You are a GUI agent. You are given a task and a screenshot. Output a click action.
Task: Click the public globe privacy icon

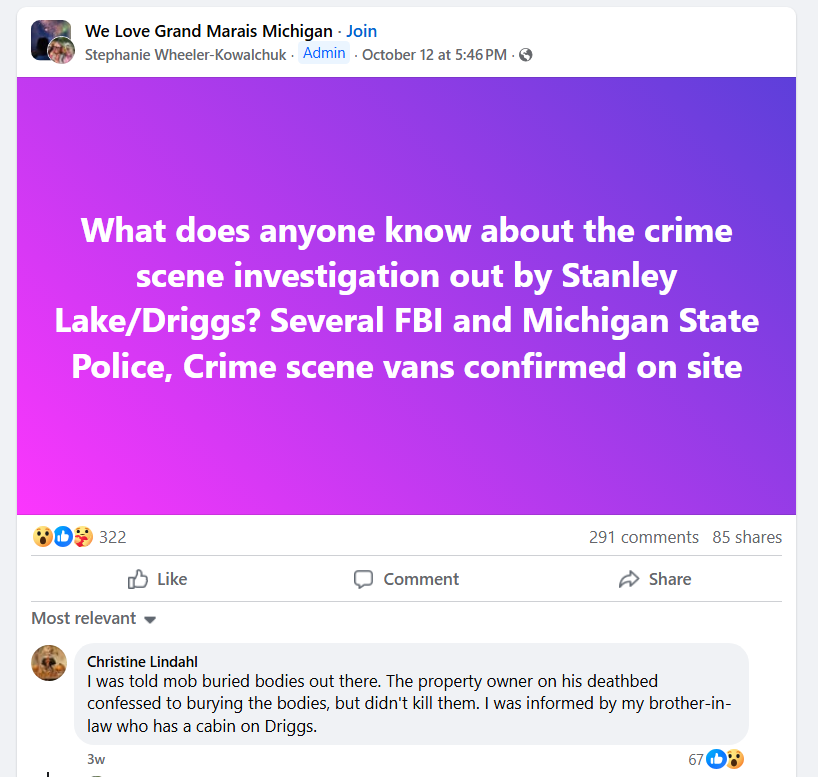(x=526, y=55)
